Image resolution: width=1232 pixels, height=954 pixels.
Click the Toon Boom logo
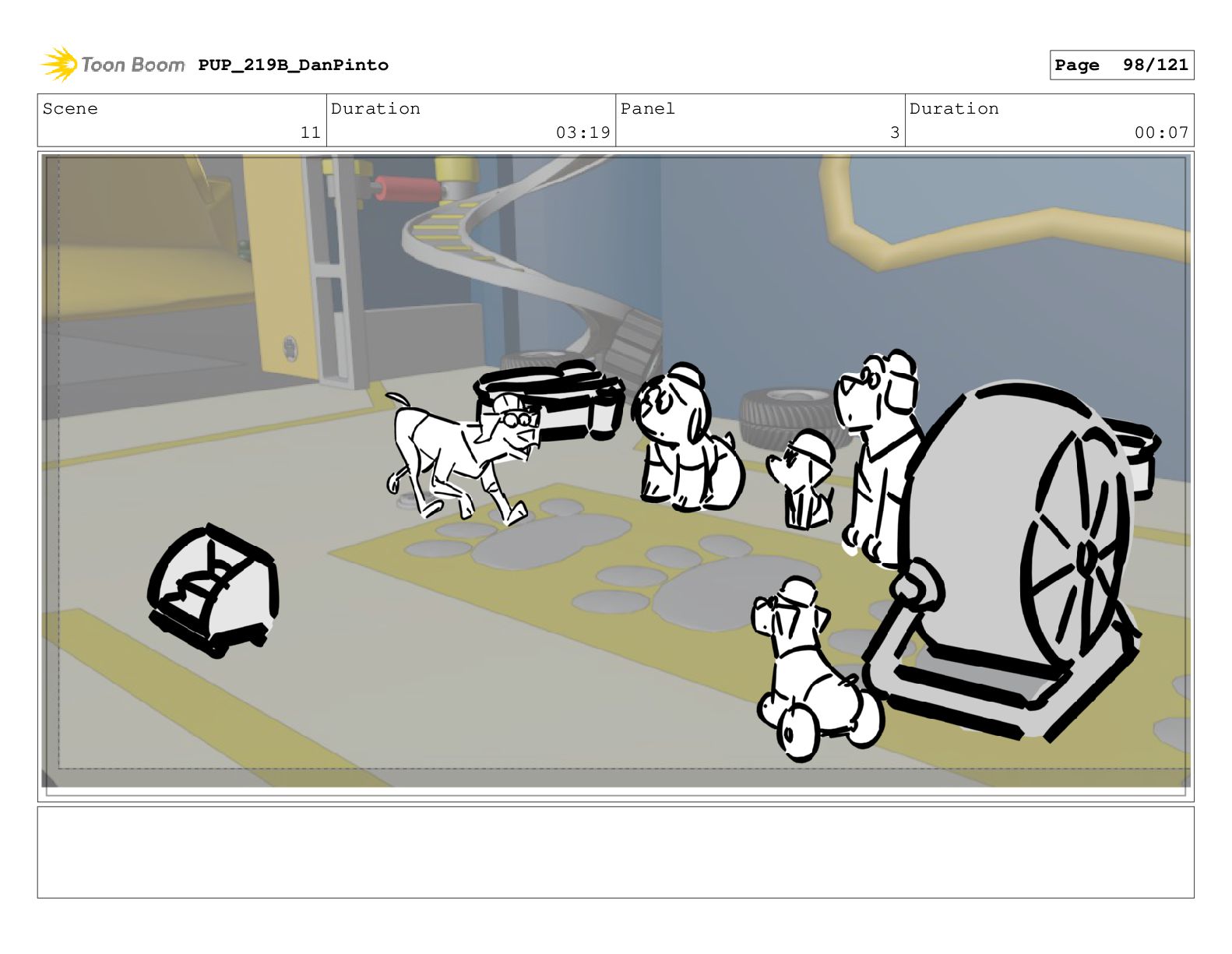pyautogui.click(x=113, y=65)
